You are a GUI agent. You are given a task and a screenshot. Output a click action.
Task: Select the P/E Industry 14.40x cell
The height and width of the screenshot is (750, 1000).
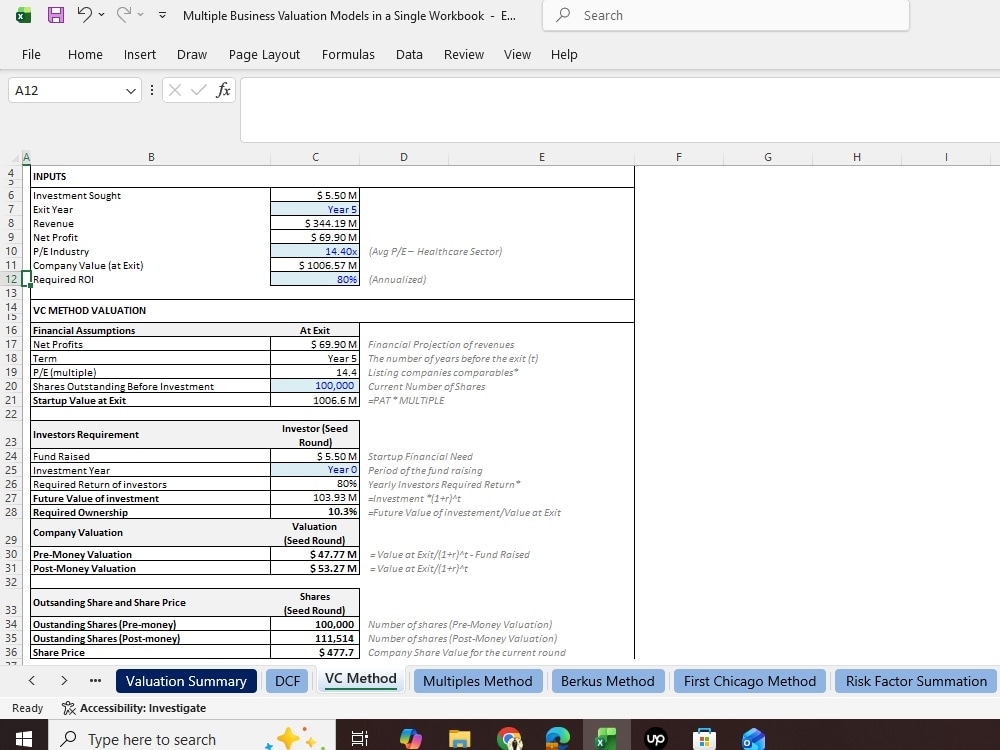tap(315, 251)
